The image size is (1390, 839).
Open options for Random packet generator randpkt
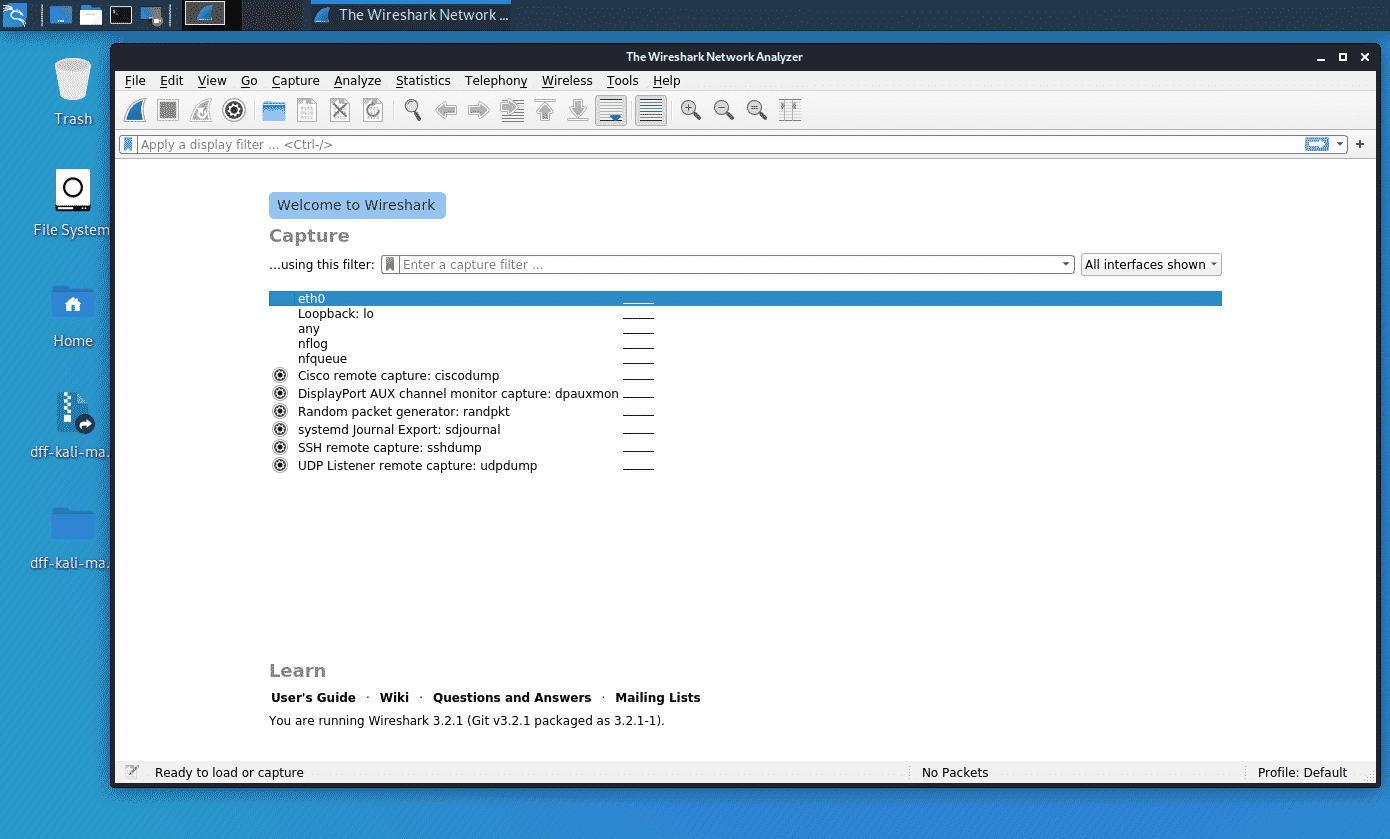click(x=280, y=412)
